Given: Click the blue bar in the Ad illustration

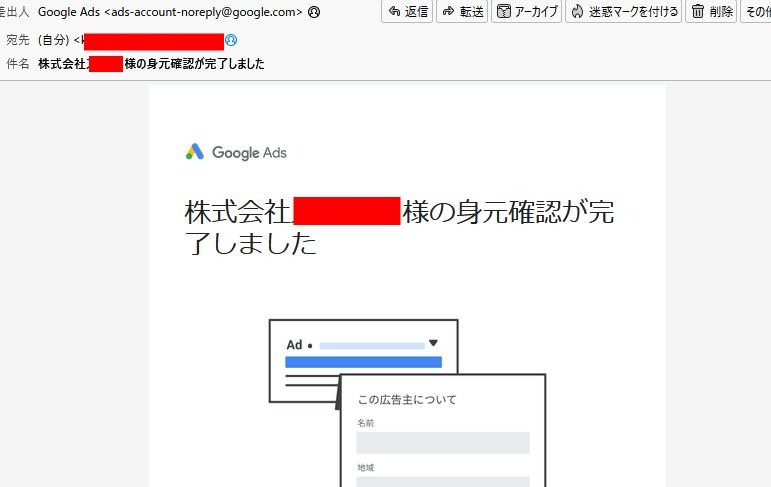Looking at the screenshot, I should (363, 362).
